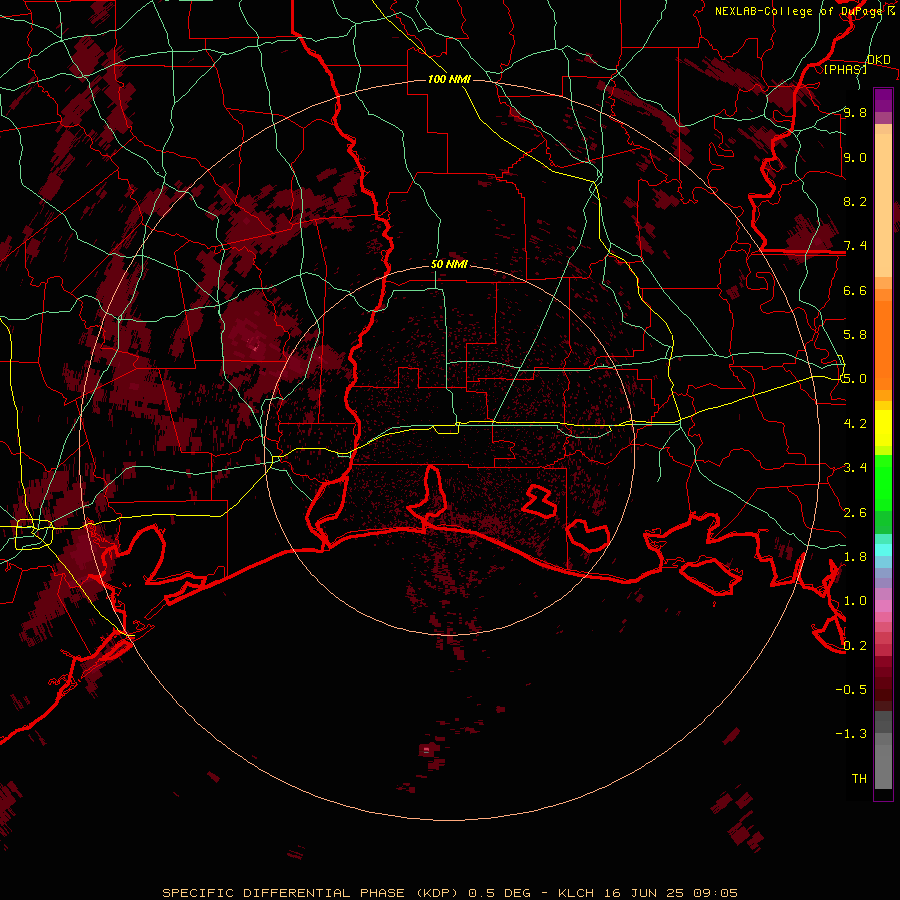Click the 4.2 scale value

click(855, 424)
